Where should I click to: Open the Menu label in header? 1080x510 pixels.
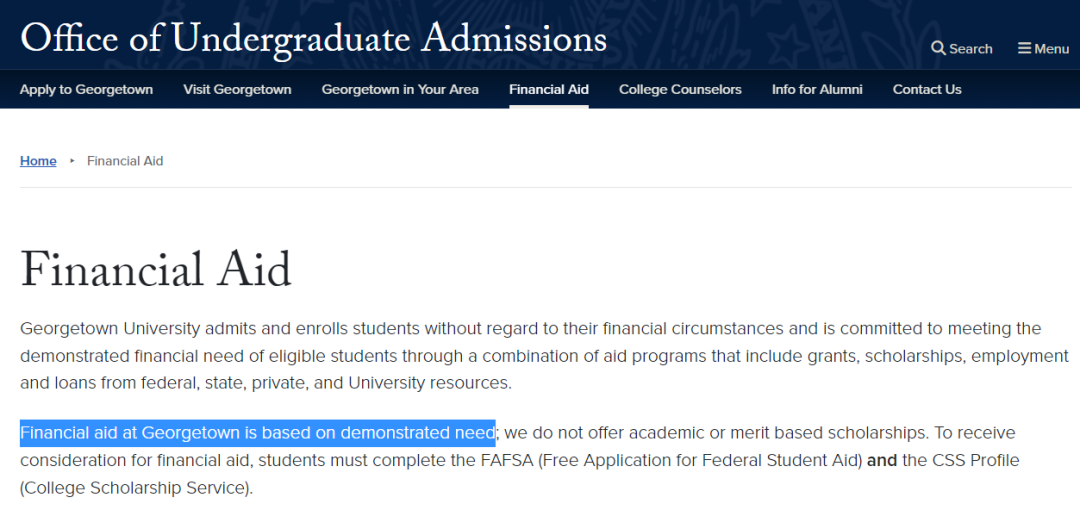(x=1051, y=49)
